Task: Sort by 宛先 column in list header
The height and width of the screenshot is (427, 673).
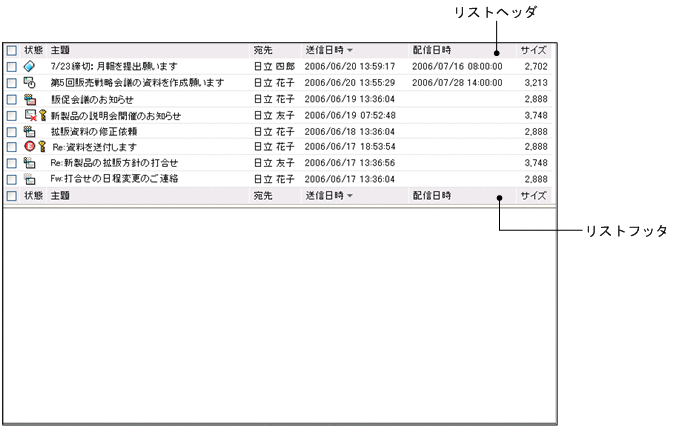Action: (x=263, y=50)
